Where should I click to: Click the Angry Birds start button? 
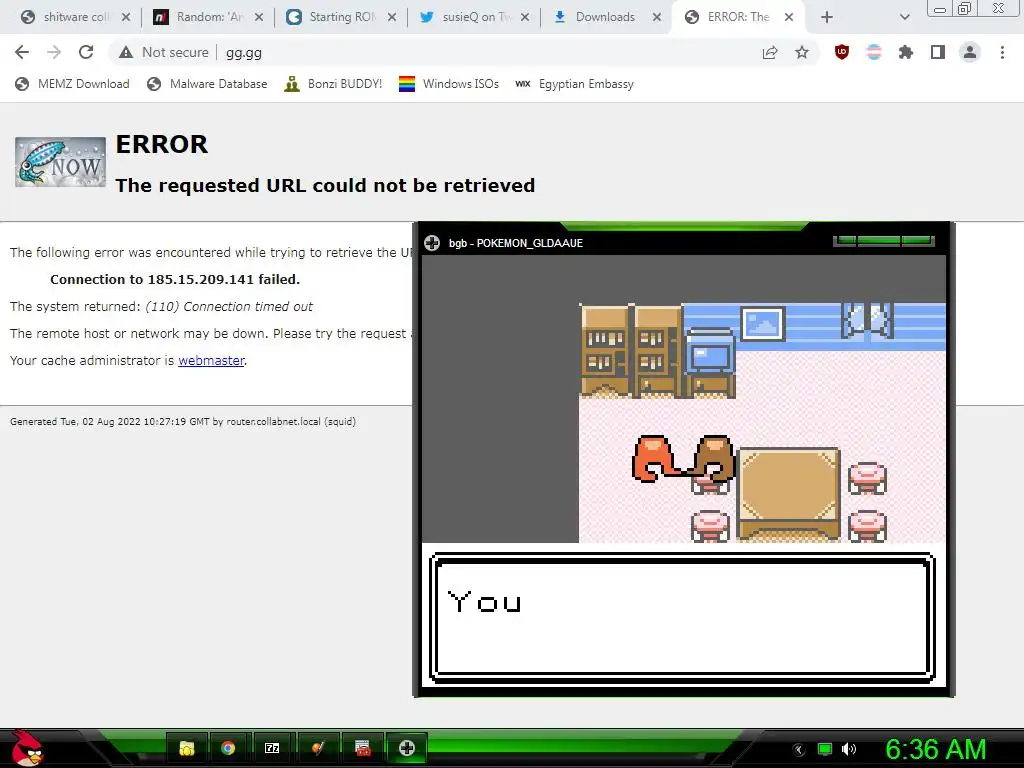coord(27,748)
